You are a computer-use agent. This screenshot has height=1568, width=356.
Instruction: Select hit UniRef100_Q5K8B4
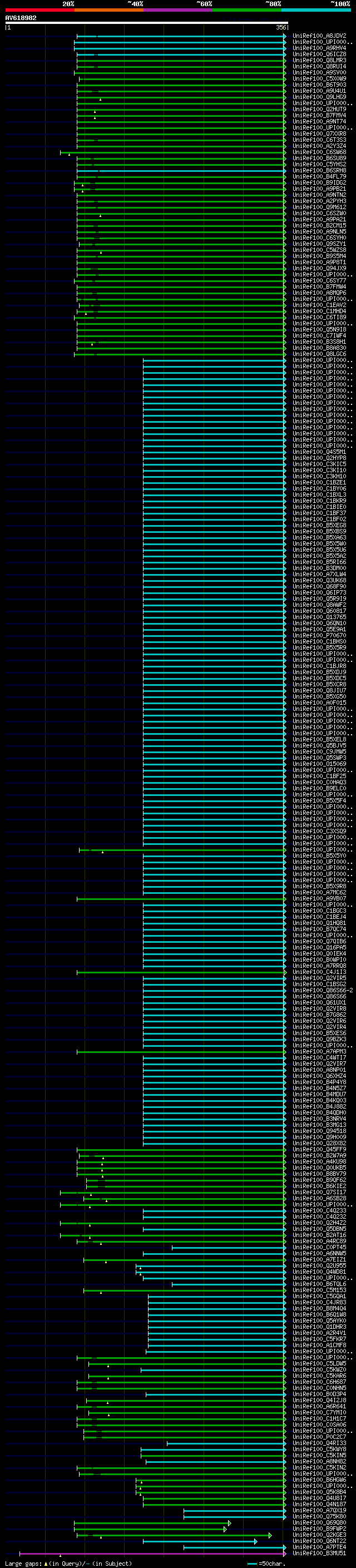tap(319, 1492)
